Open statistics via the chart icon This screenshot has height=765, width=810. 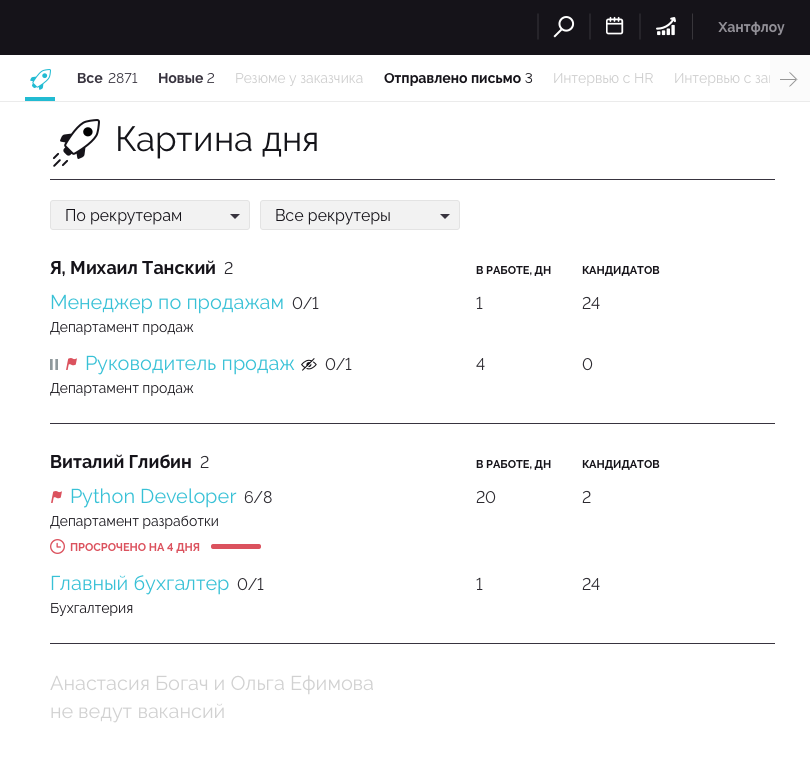(666, 26)
